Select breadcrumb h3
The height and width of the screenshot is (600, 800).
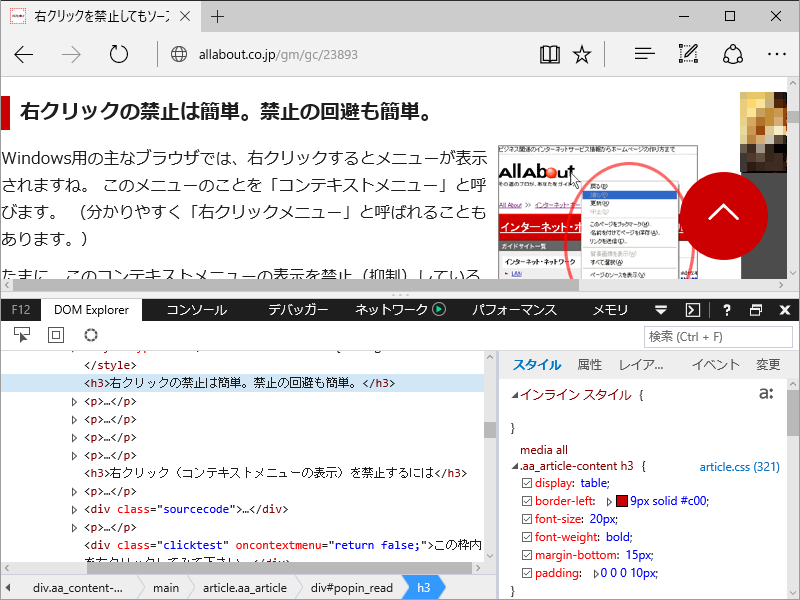(x=423, y=588)
